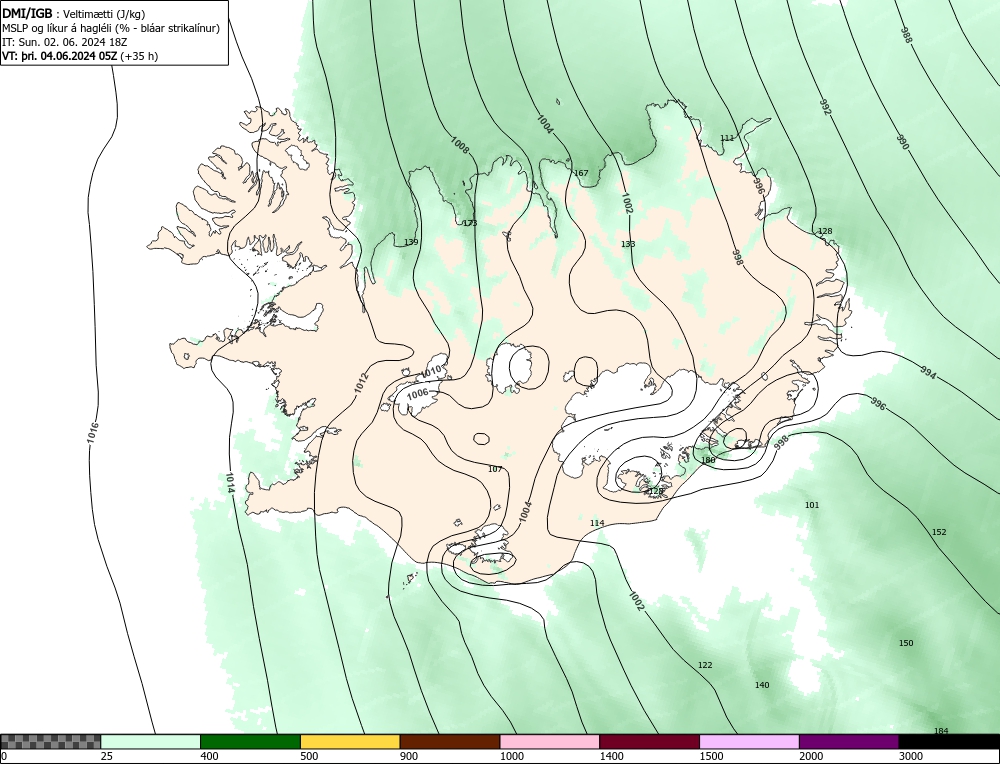Select the pink 1000–1400 legend swatch
The image size is (1000, 764).
coord(550,741)
